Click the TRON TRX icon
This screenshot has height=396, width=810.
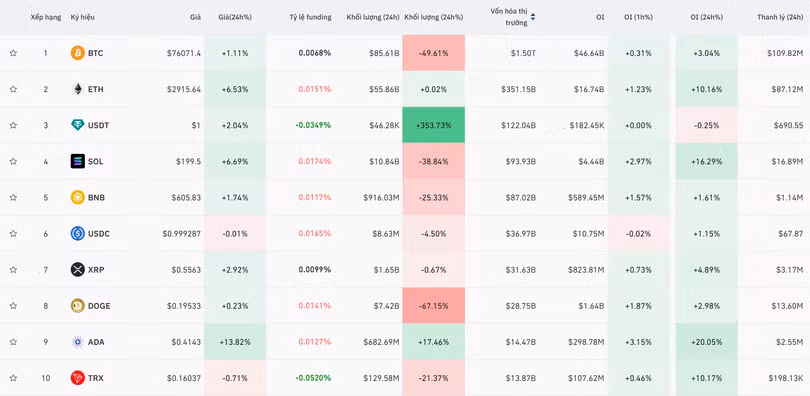coord(77,378)
